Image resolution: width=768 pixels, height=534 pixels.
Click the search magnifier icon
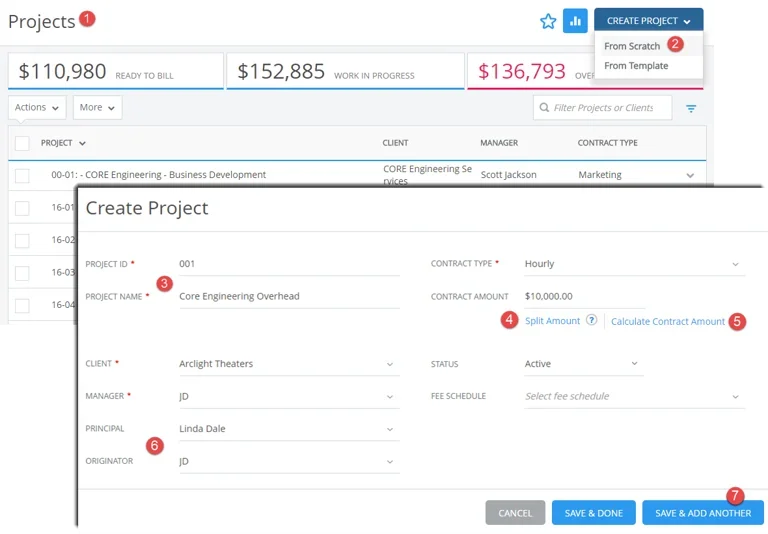click(x=544, y=107)
